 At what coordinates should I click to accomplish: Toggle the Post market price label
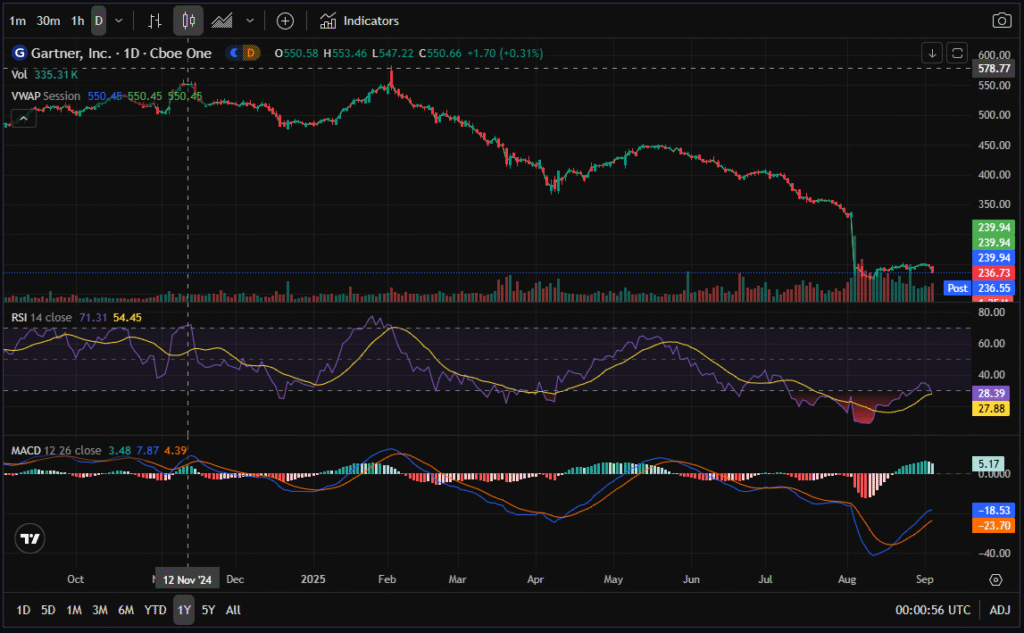point(957,288)
